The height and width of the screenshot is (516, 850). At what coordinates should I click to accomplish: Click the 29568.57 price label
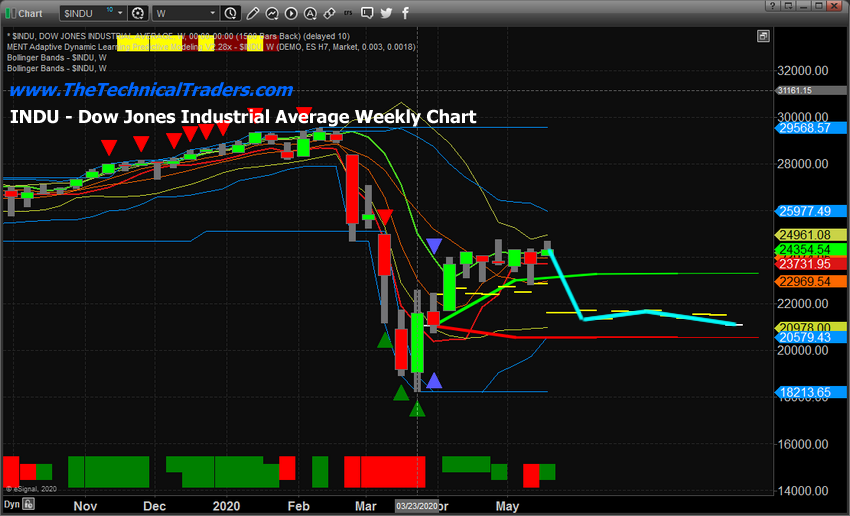[x=810, y=128]
